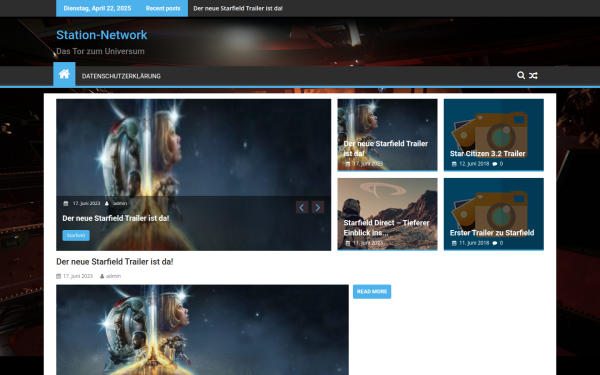Click author icon beside admin in slider
Screen dimensions: 600x375
tap(107, 204)
